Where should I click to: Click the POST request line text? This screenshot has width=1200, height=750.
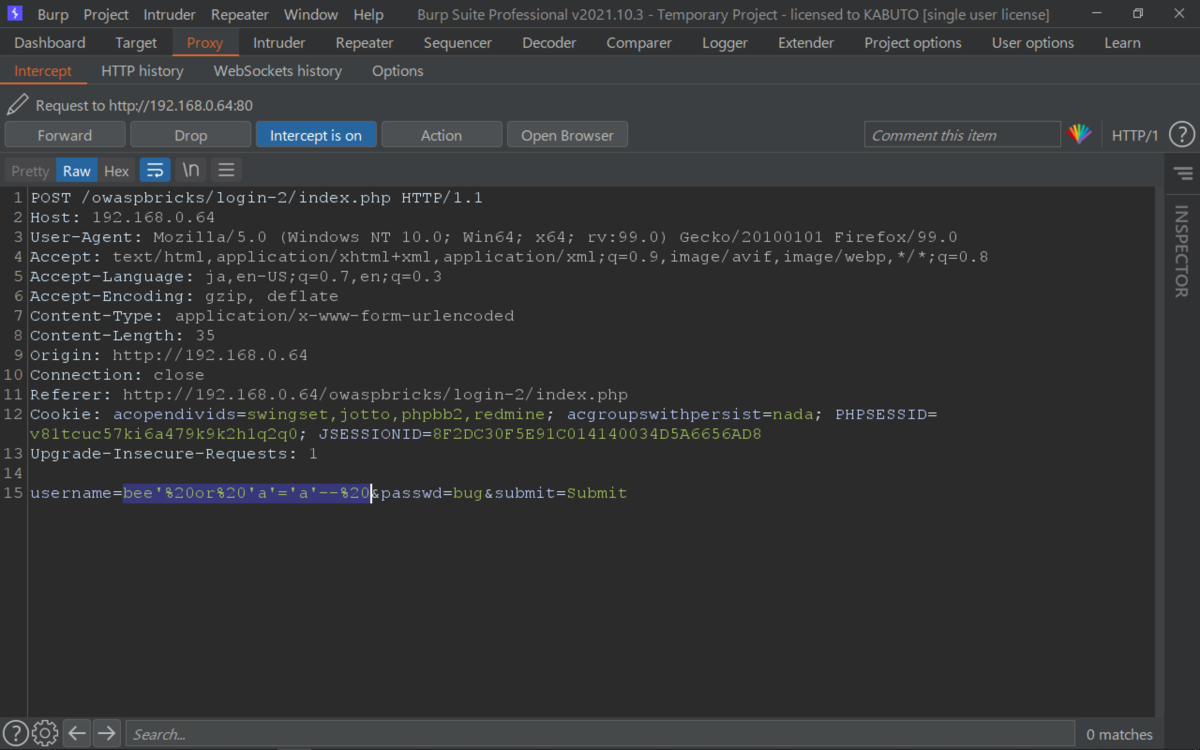[256, 198]
